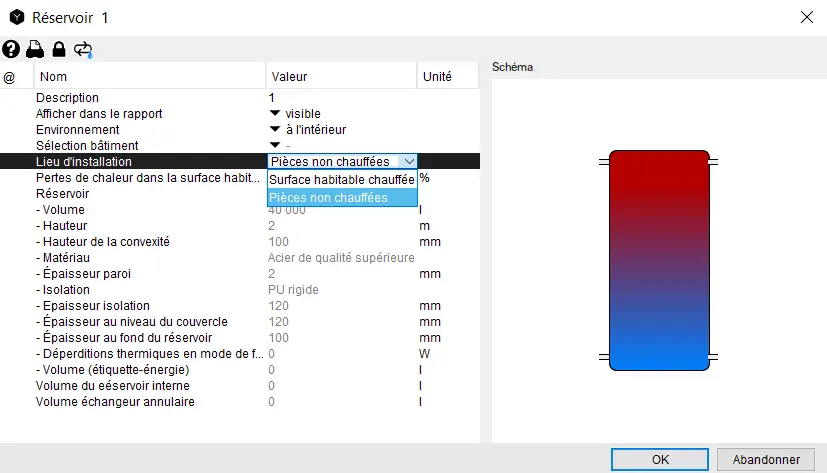
Task: Sort by the Nom column header
Action: (150, 77)
